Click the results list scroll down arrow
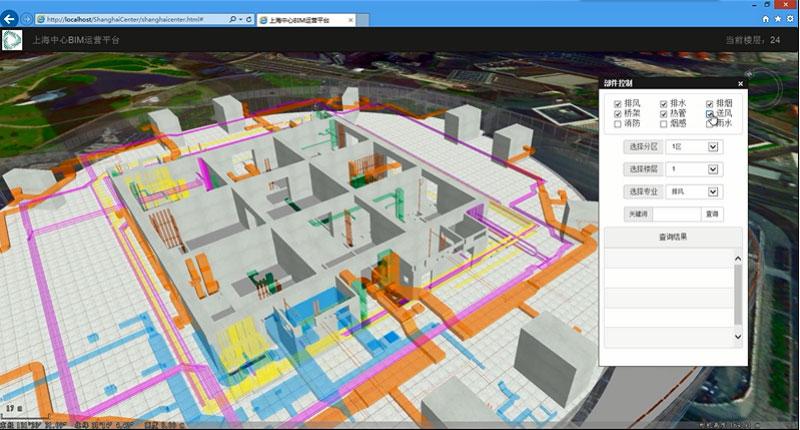 (x=738, y=337)
